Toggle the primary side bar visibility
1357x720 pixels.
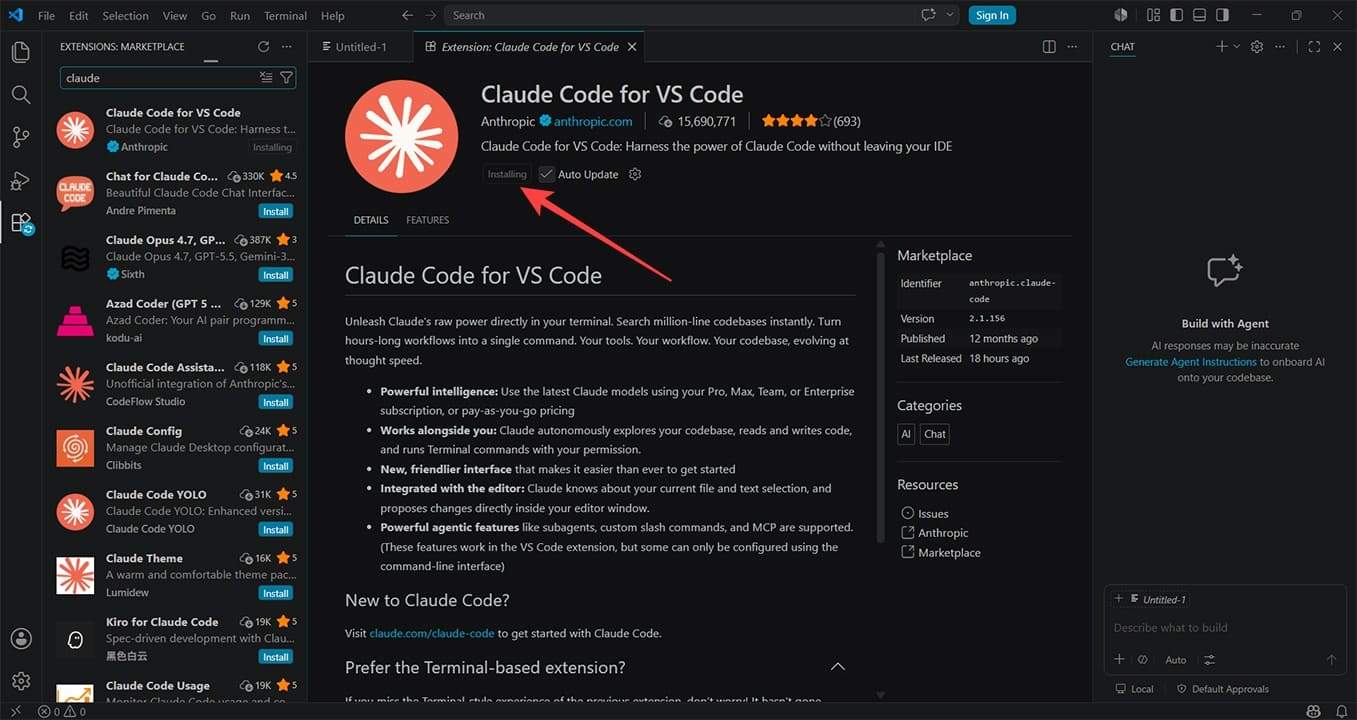[x=1176, y=15]
